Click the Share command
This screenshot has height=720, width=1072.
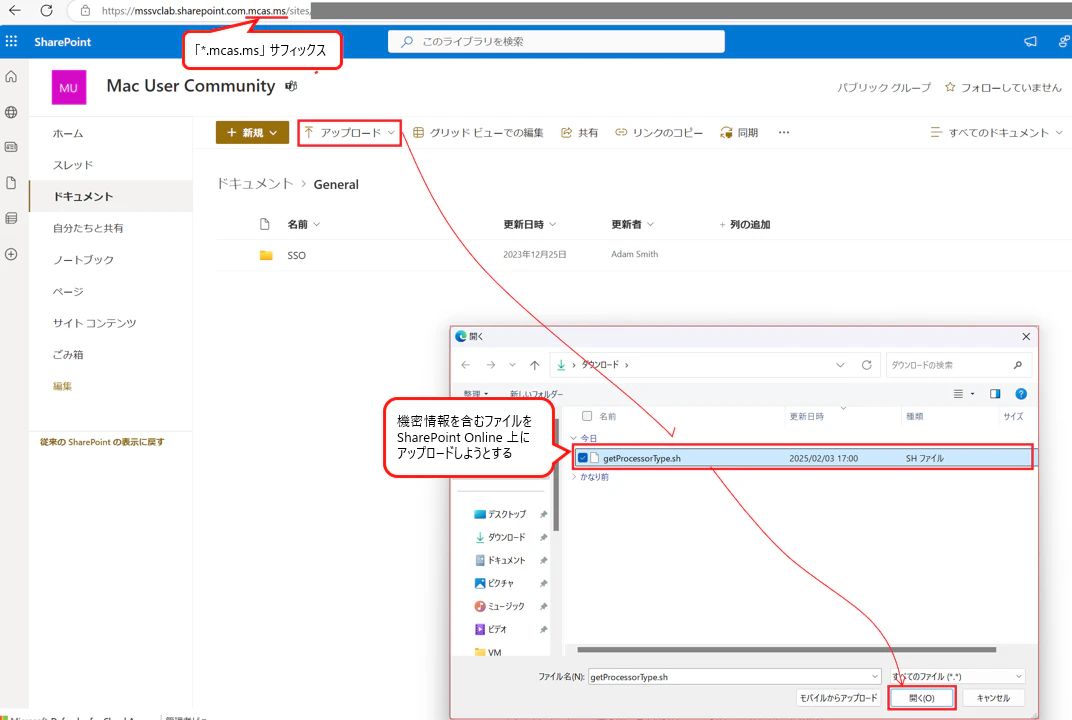[579, 133]
